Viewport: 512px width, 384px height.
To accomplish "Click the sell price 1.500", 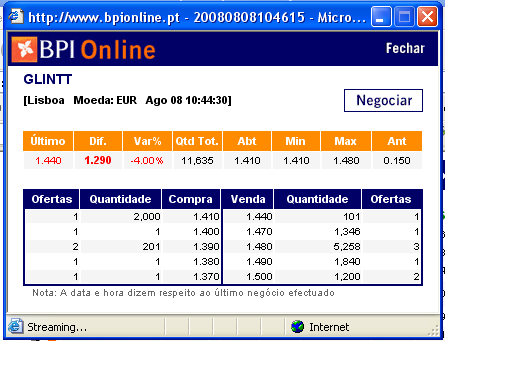I will click(259, 277).
